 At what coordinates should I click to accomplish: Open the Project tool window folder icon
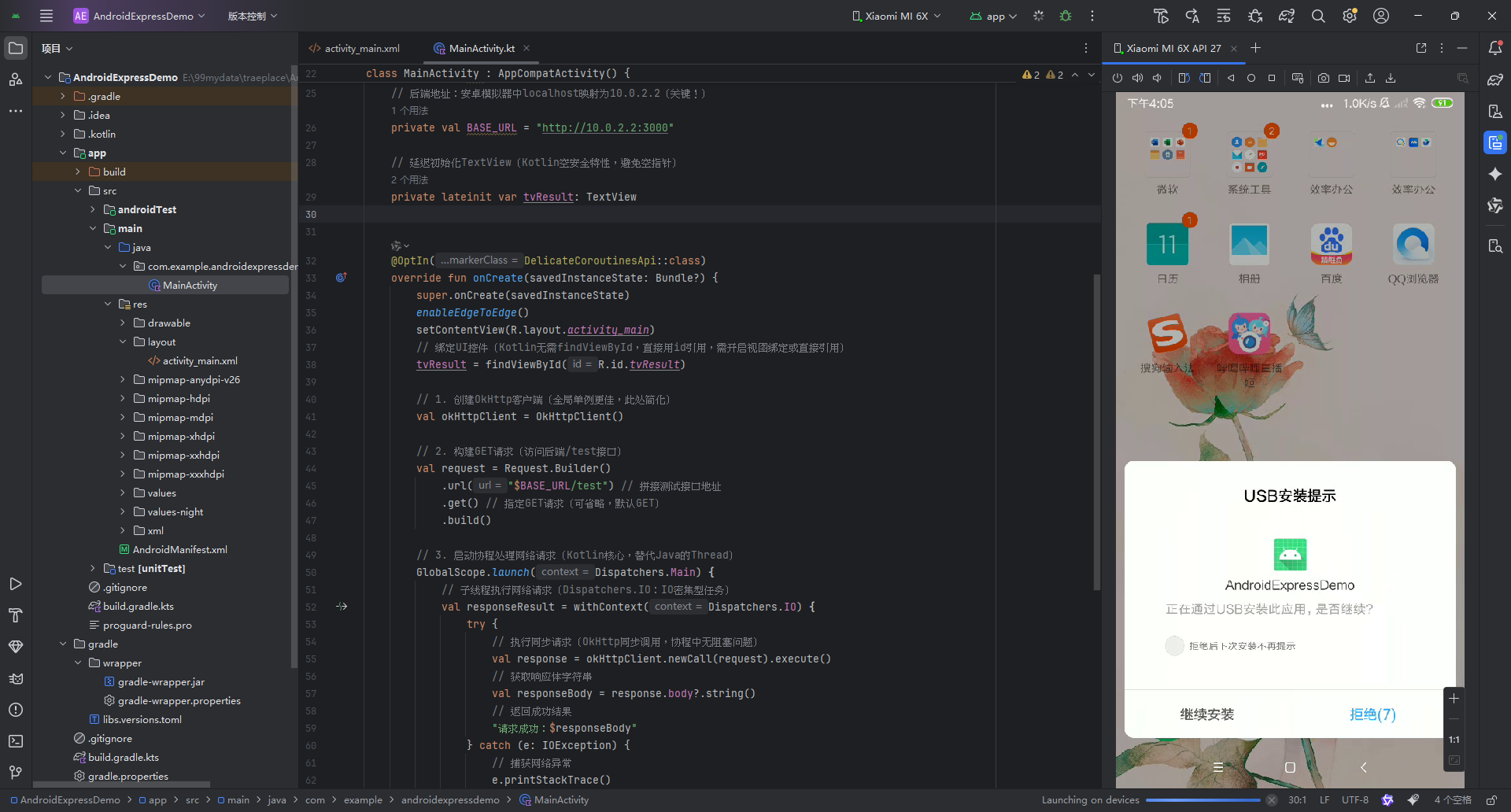point(16,48)
